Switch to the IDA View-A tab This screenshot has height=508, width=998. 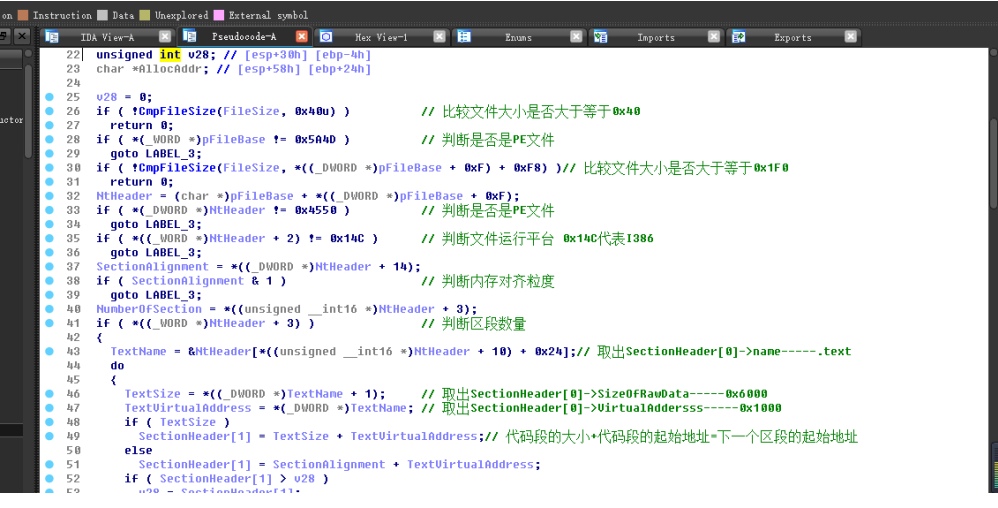(x=107, y=38)
